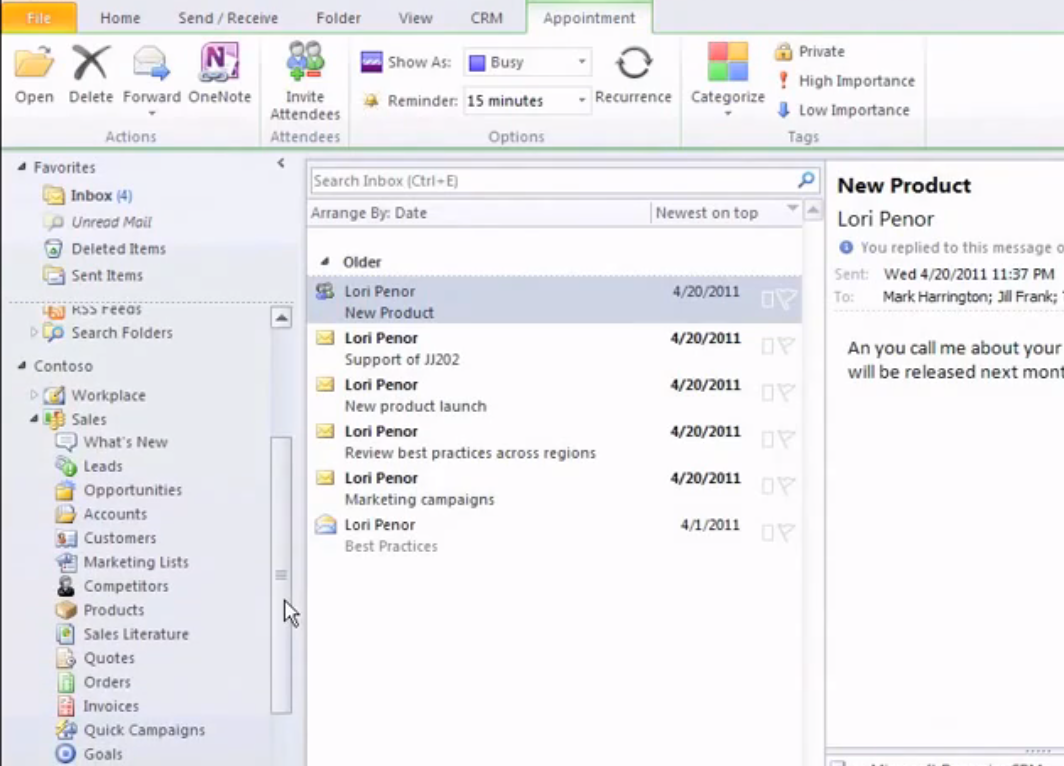Switch to the Folder tab

tap(338, 18)
